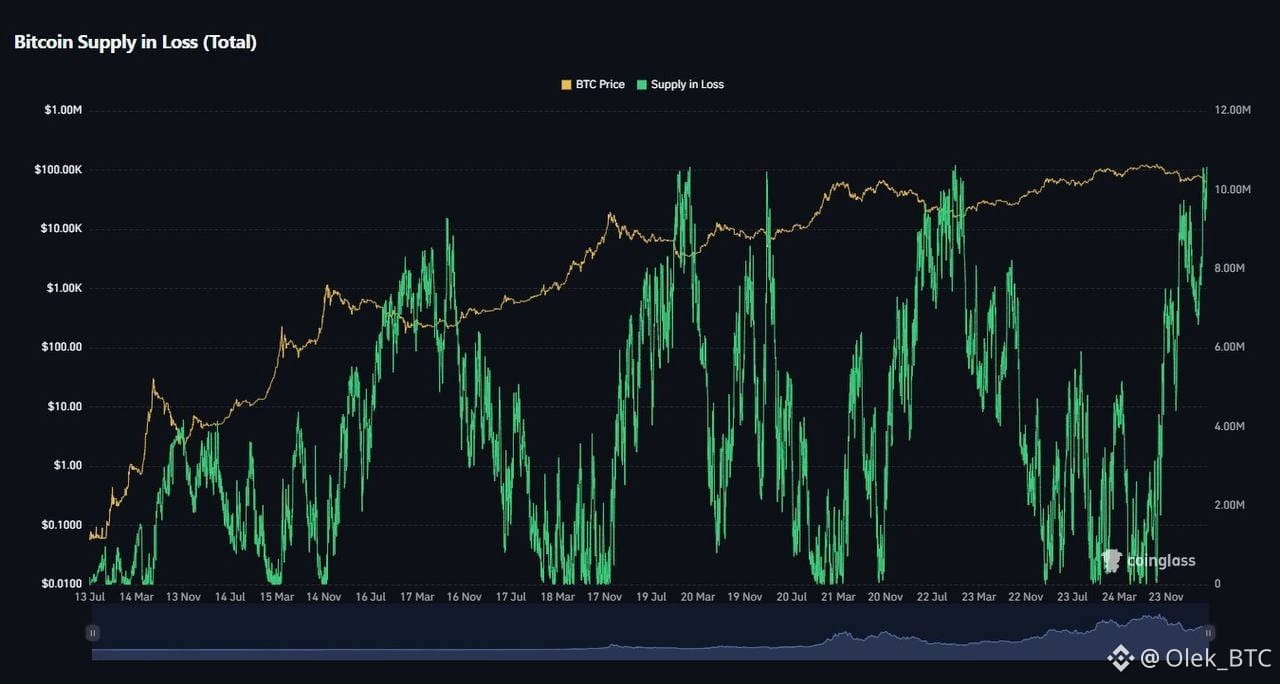Click the 13 Jul date label
Viewport: 1280px width, 684px height.
tap(89, 597)
